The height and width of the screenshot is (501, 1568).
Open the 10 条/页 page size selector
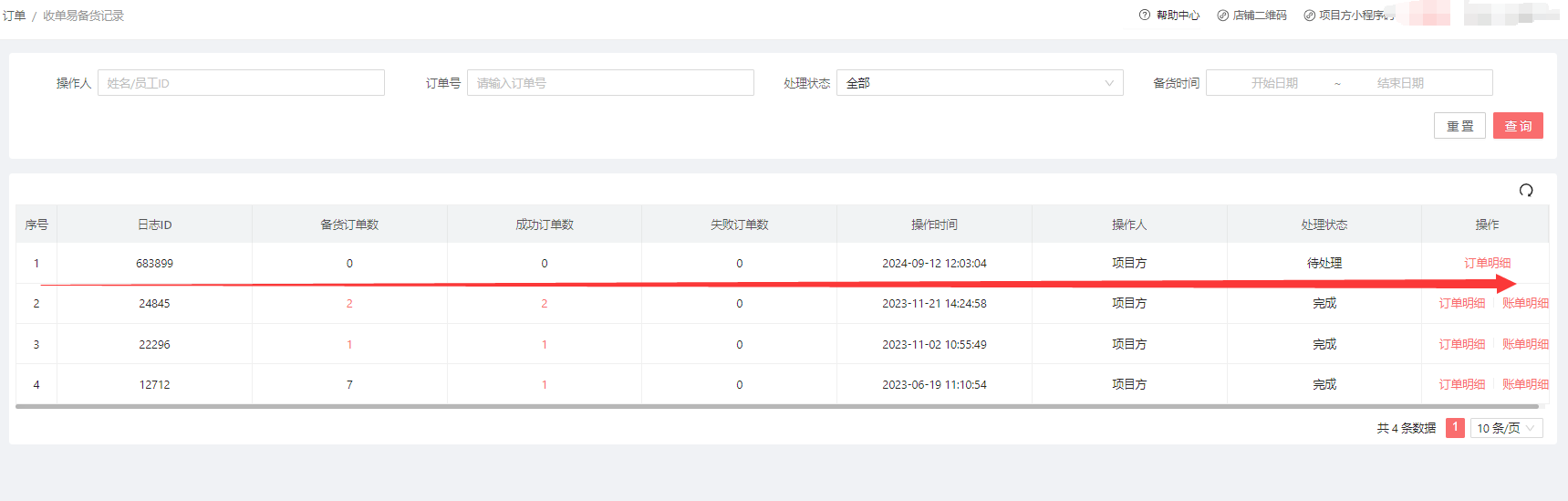[1505, 428]
